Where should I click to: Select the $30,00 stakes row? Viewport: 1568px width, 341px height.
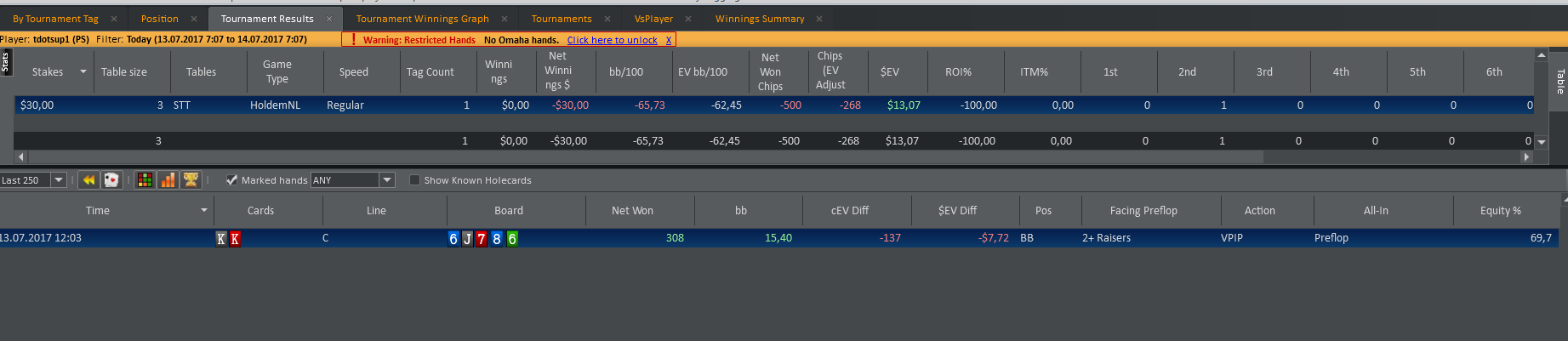coord(774,105)
